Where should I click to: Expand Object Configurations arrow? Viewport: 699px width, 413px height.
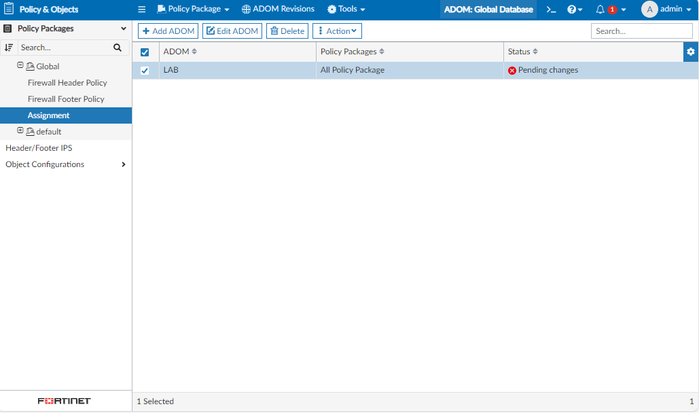(123, 165)
